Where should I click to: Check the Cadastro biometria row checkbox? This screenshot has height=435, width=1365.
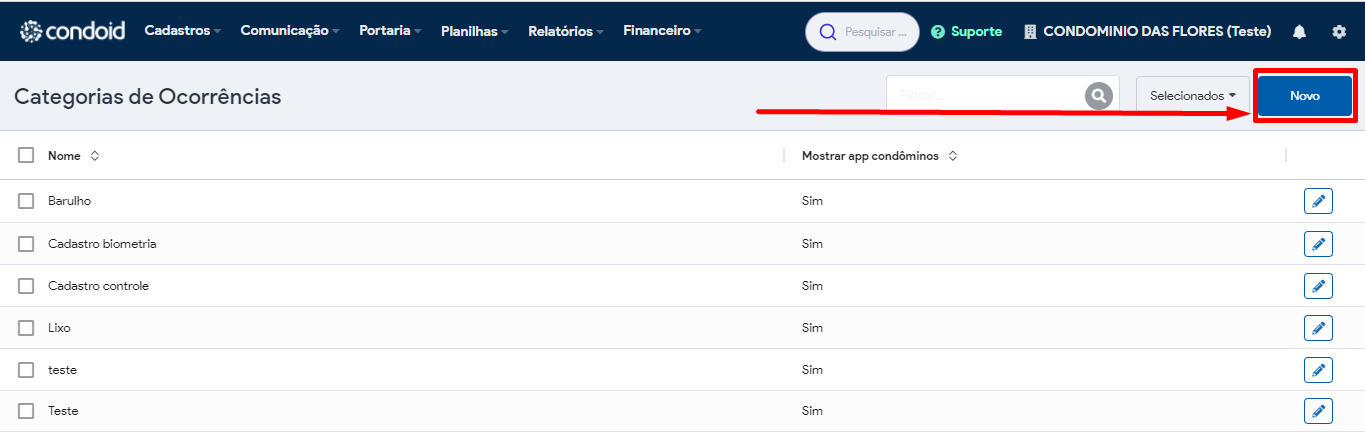tap(26, 244)
